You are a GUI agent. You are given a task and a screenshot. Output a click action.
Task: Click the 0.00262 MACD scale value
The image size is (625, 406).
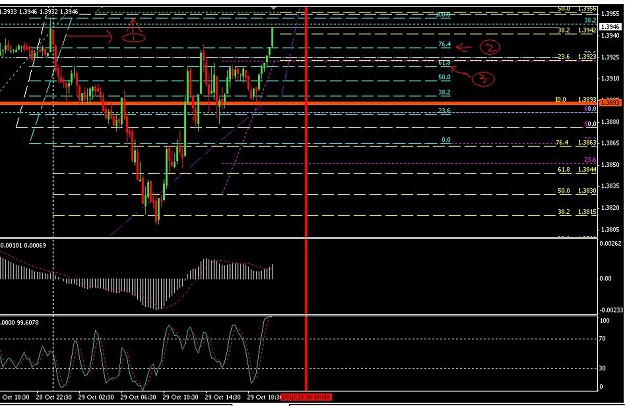coord(611,244)
